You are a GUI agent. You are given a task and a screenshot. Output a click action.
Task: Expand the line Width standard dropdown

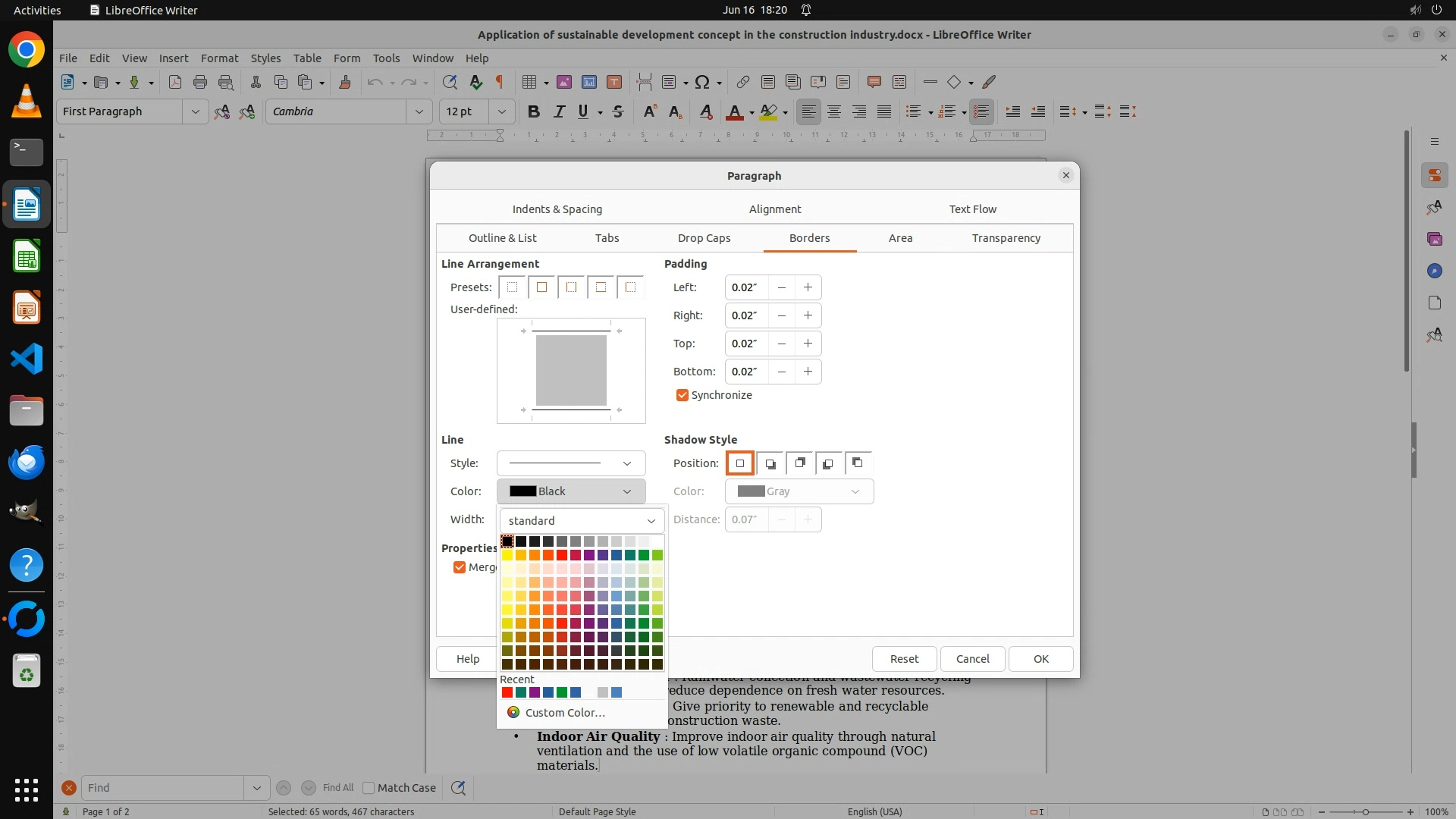[582, 521]
